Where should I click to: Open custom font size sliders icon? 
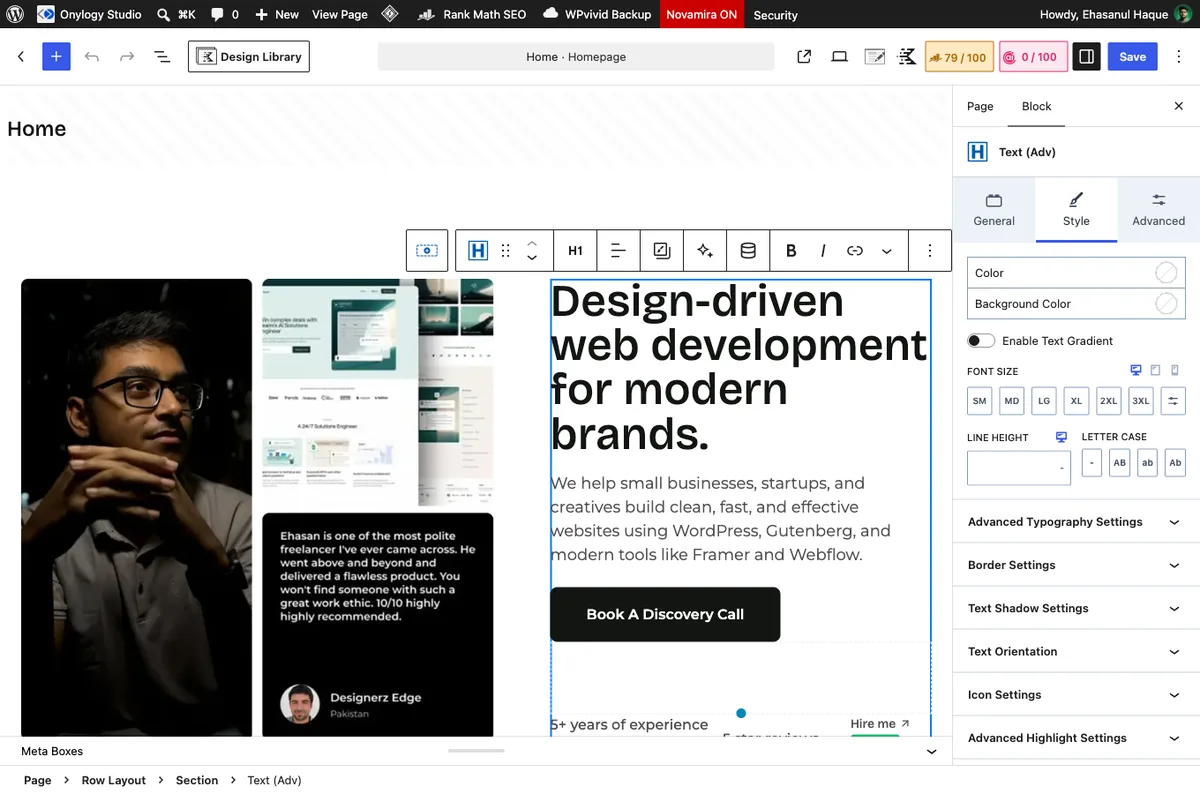[1173, 401]
